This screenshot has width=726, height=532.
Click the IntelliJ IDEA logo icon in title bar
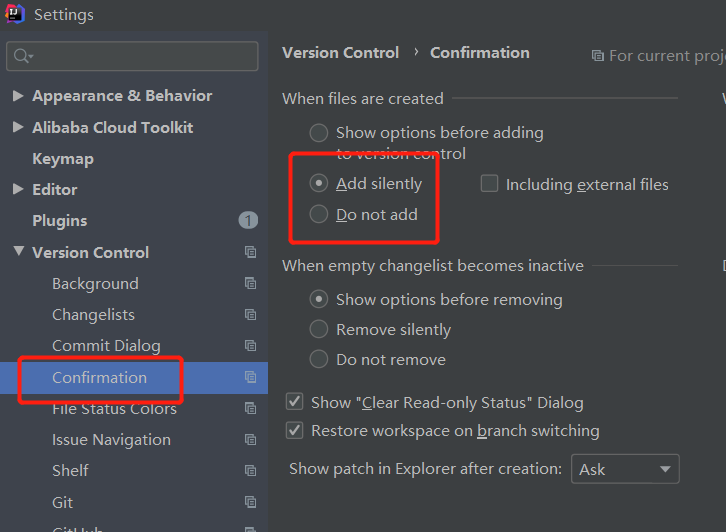coord(14,14)
